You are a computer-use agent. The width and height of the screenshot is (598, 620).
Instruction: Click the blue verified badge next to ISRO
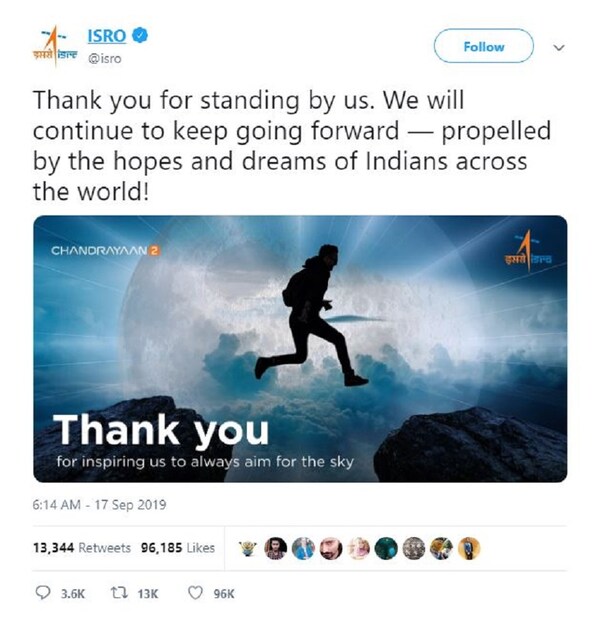click(x=140, y=35)
